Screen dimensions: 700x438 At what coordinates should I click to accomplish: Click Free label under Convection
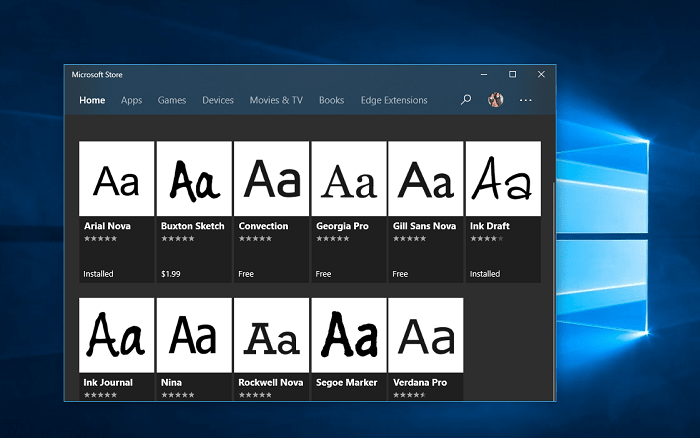point(246,274)
